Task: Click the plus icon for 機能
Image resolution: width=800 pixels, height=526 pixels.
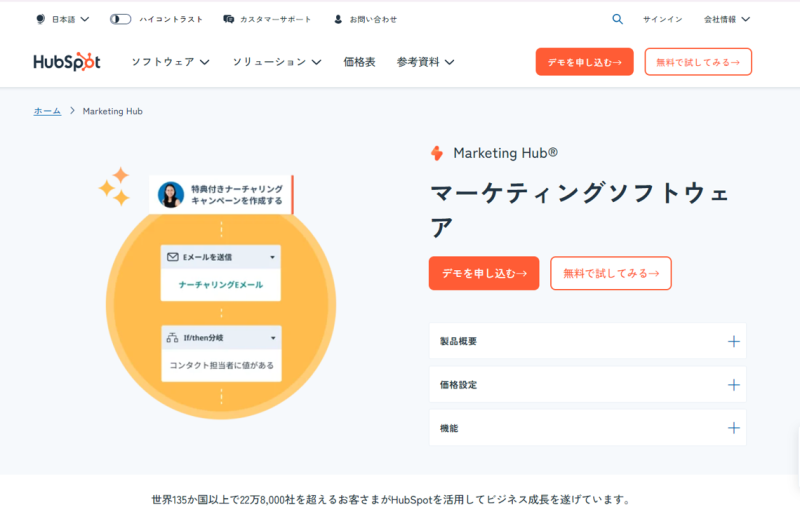Action: [734, 428]
